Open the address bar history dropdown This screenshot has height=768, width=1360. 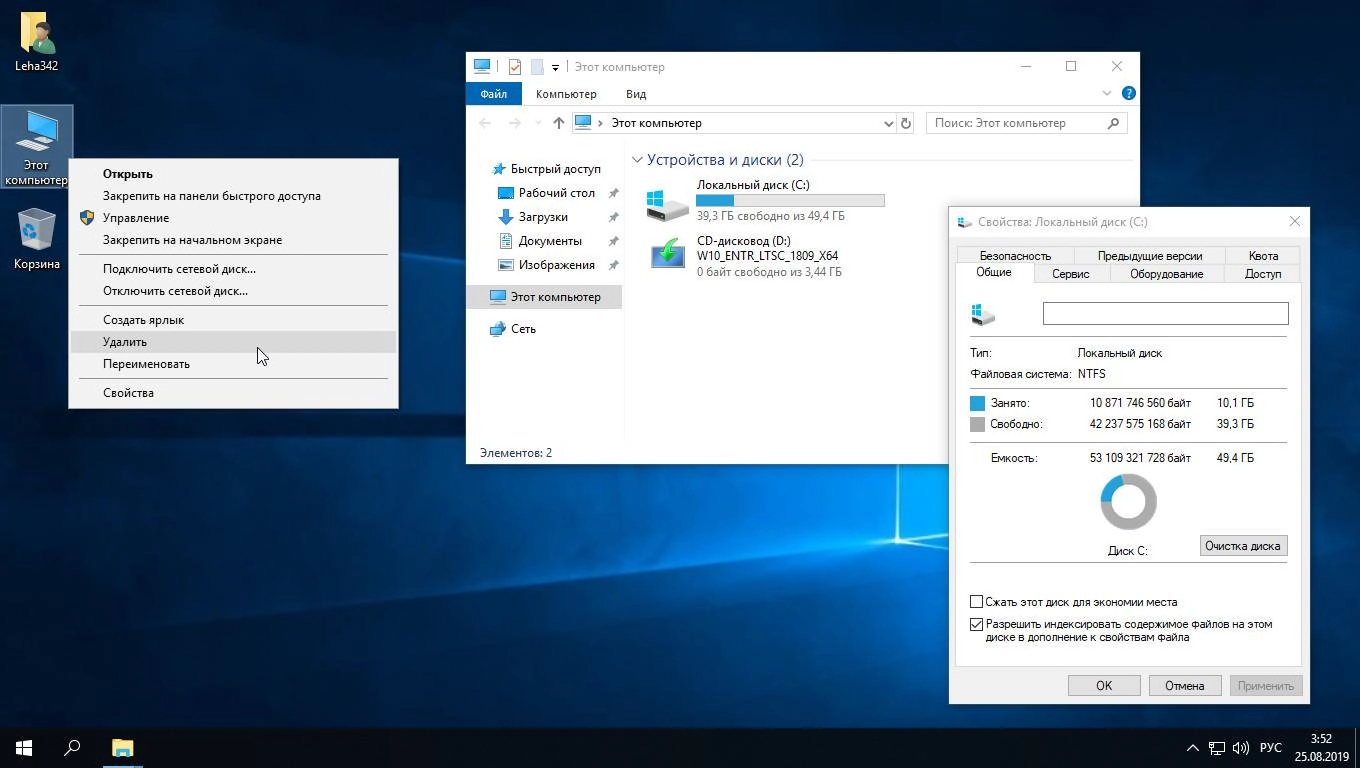coord(887,123)
